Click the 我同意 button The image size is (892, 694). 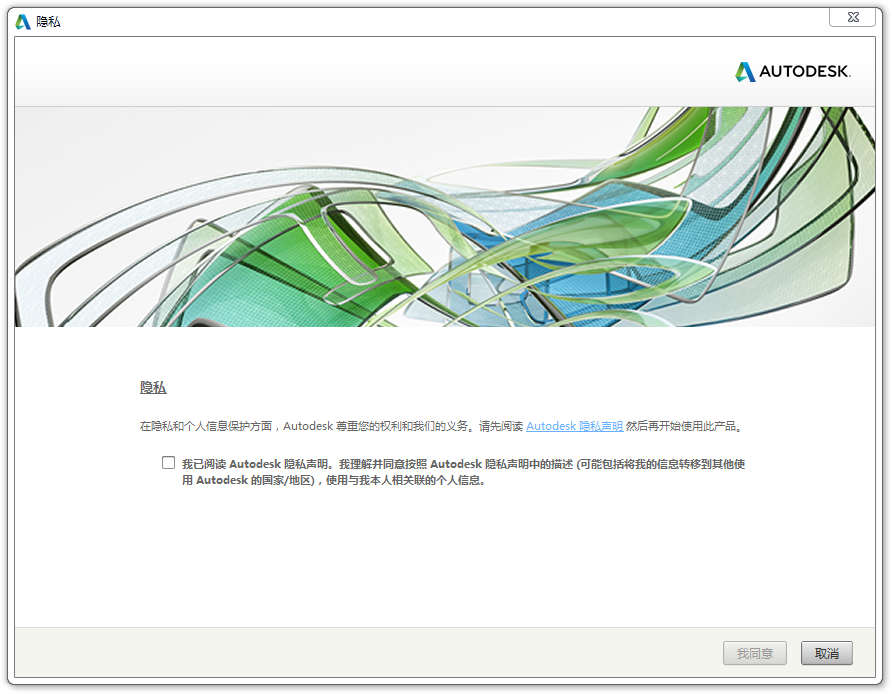point(755,653)
